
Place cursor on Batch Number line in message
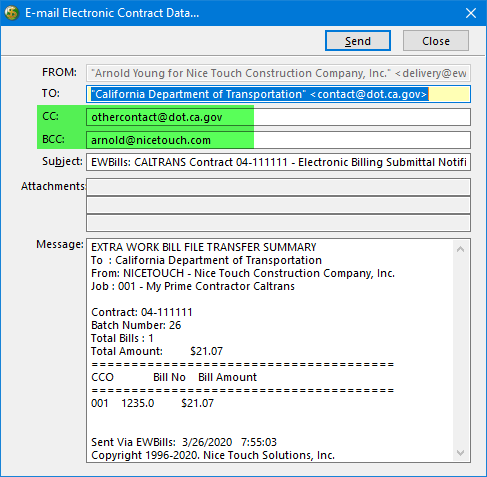click(136, 325)
